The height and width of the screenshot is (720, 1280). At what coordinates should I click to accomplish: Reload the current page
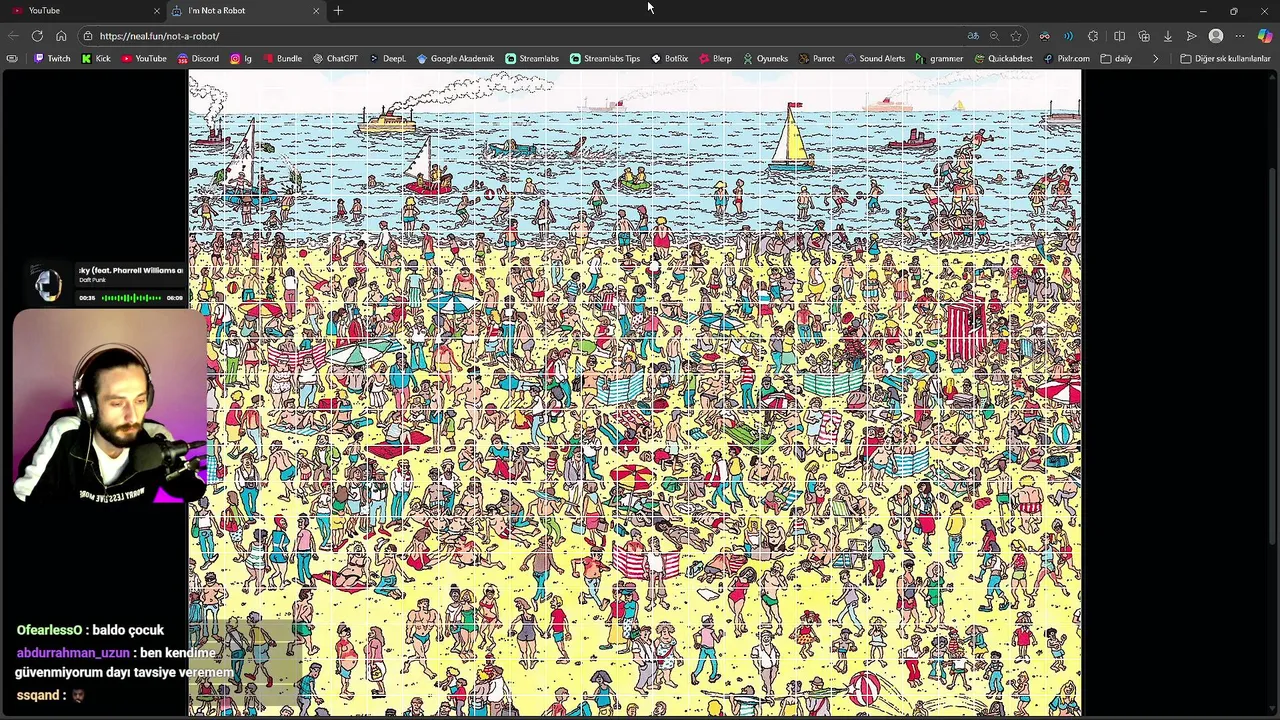[37, 36]
